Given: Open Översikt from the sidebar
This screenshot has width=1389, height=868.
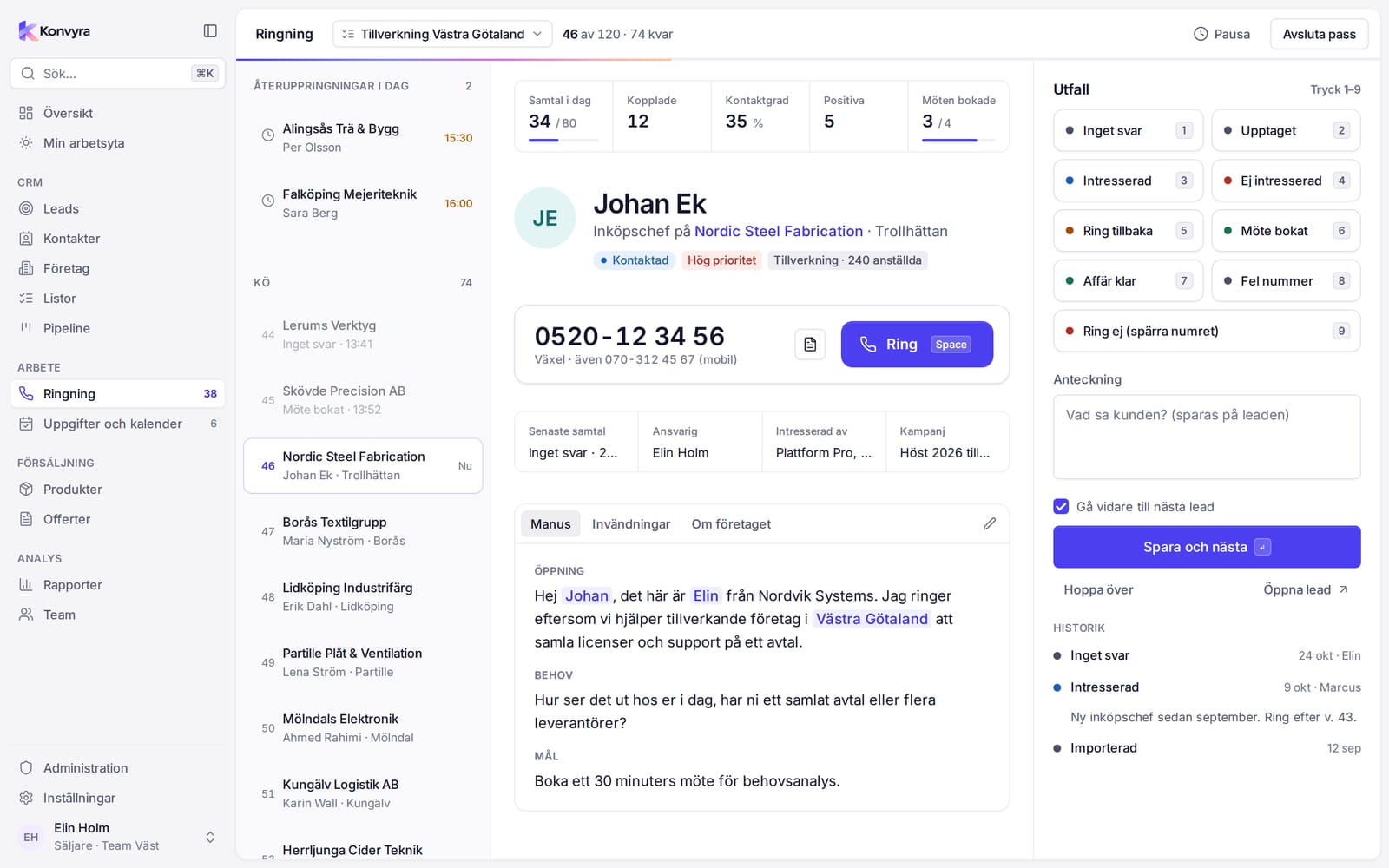Looking at the screenshot, I should click(117, 113).
